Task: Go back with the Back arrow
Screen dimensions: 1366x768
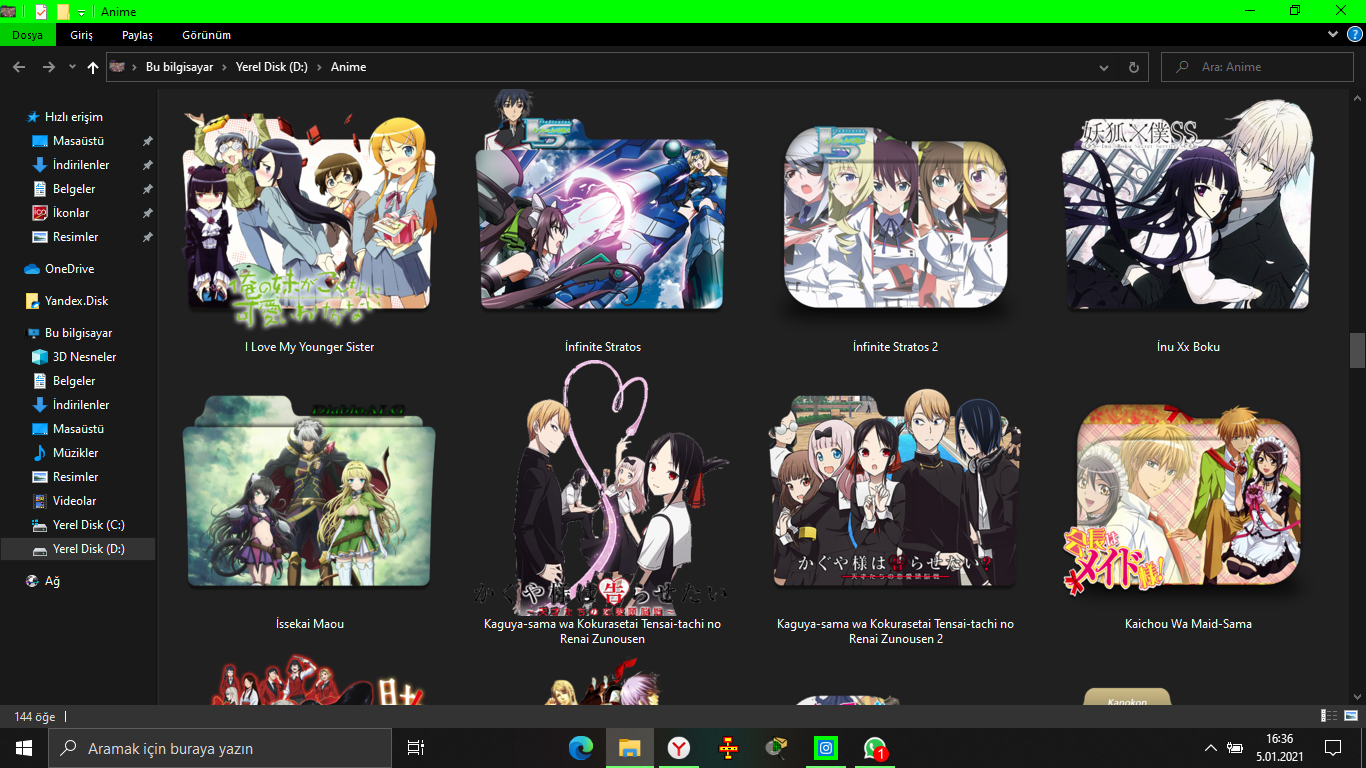Action: 18,67
